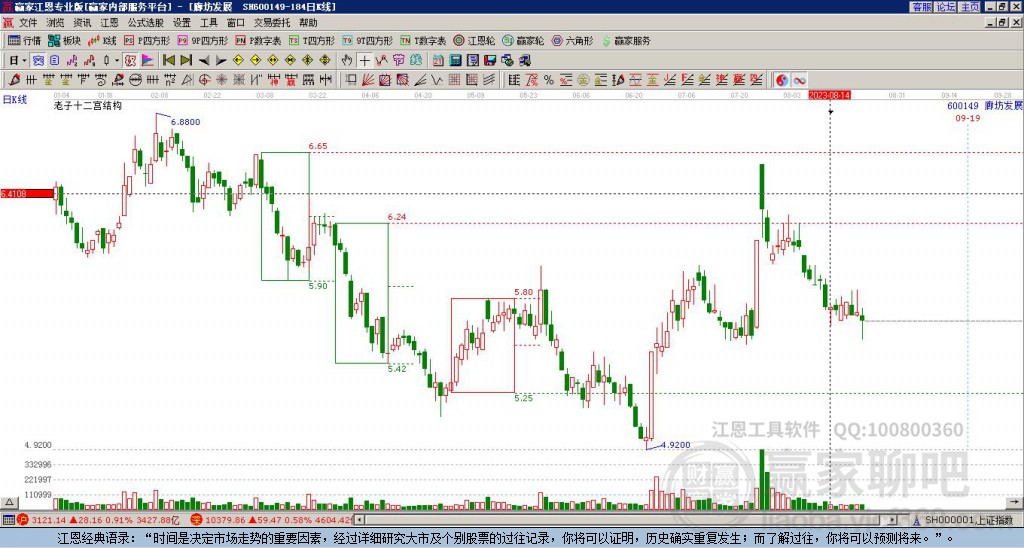
Task: Open the 公式选股 menu
Action: click(146, 23)
